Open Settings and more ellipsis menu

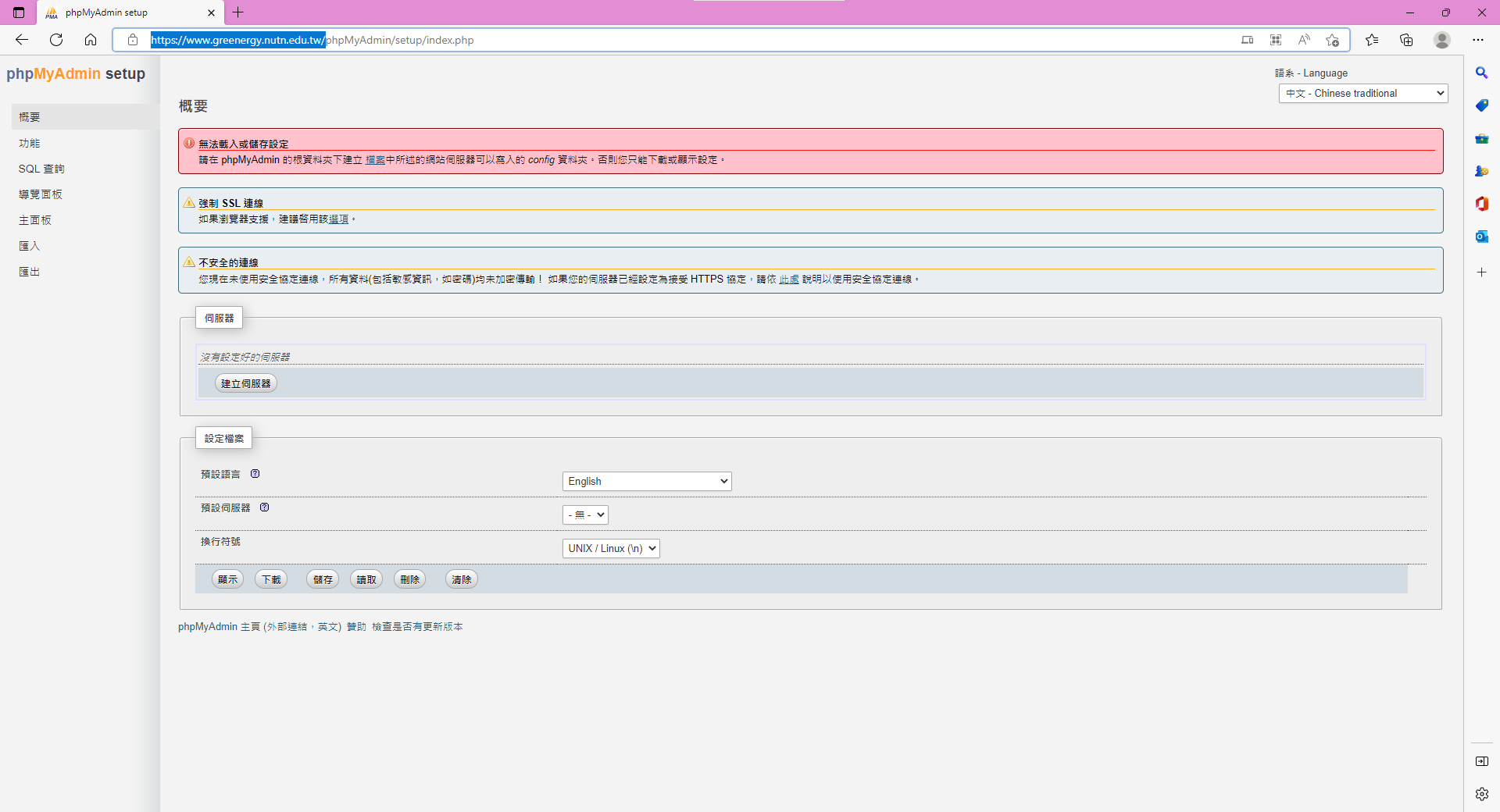click(x=1478, y=40)
